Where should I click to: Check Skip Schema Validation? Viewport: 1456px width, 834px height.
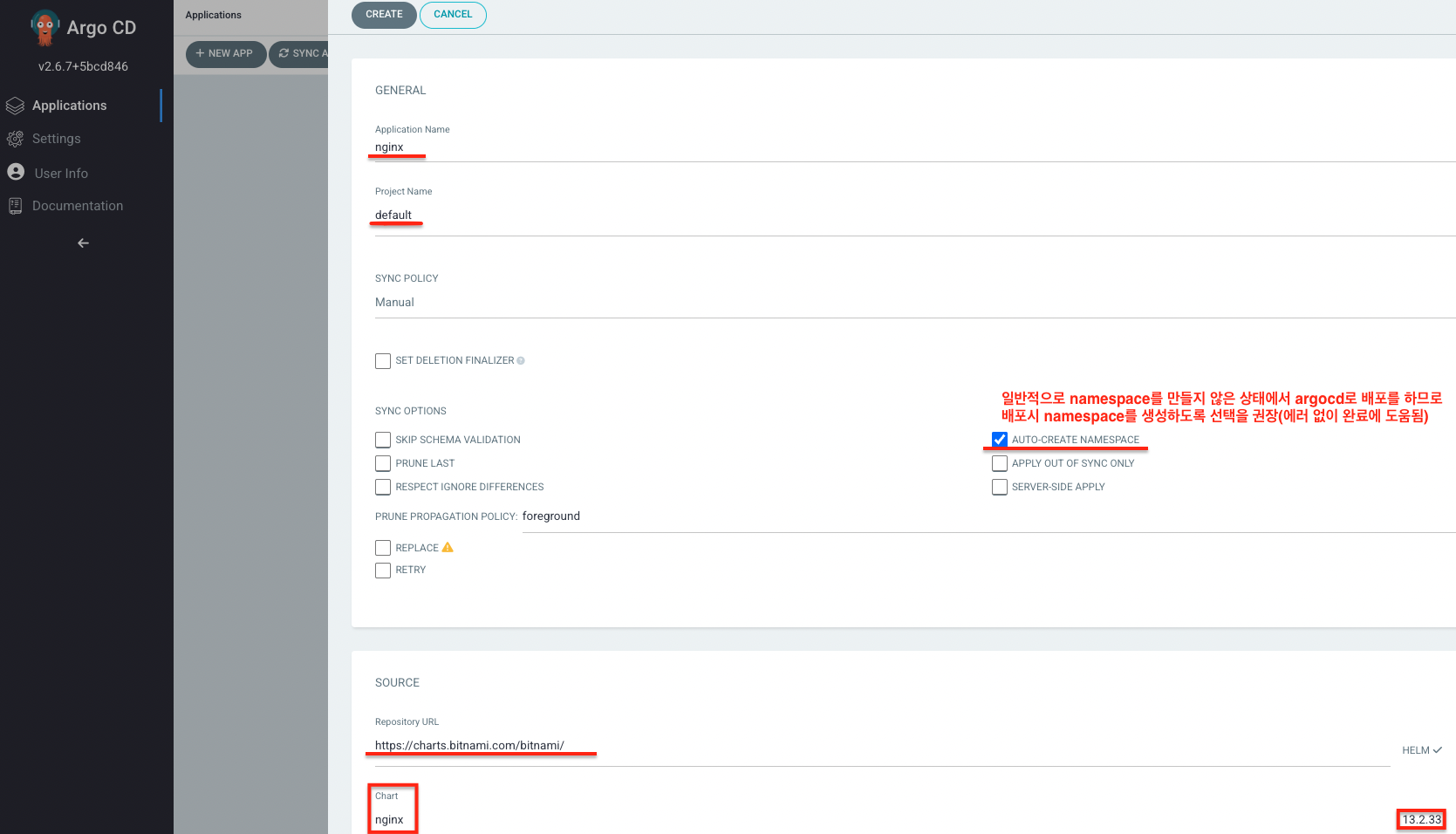point(383,440)
